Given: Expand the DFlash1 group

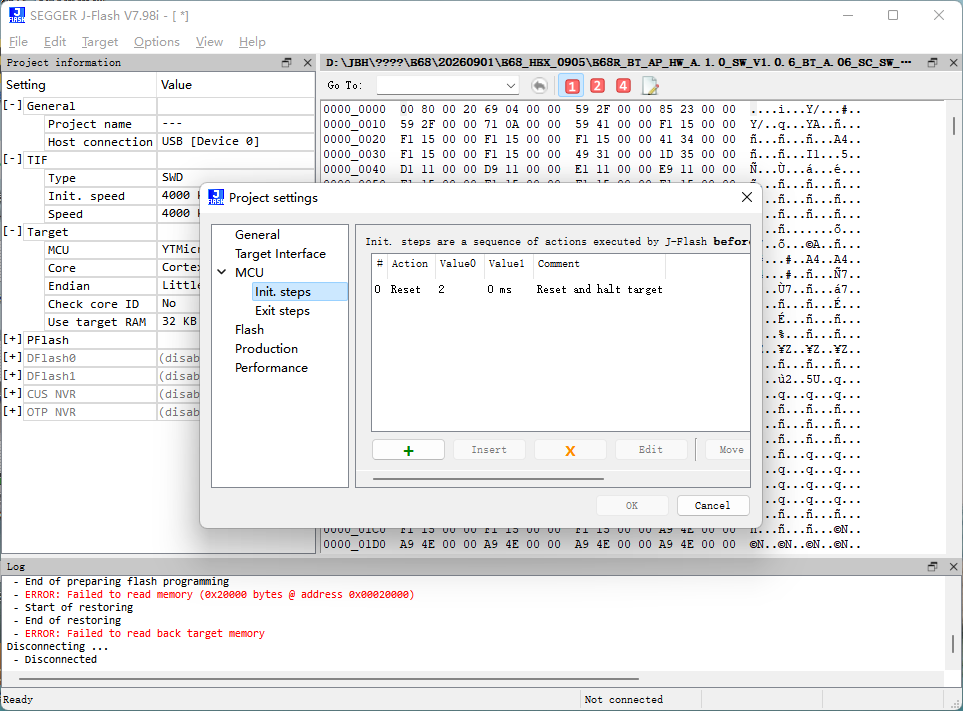Looking at the screenshot, I should [x=12, y=376].
